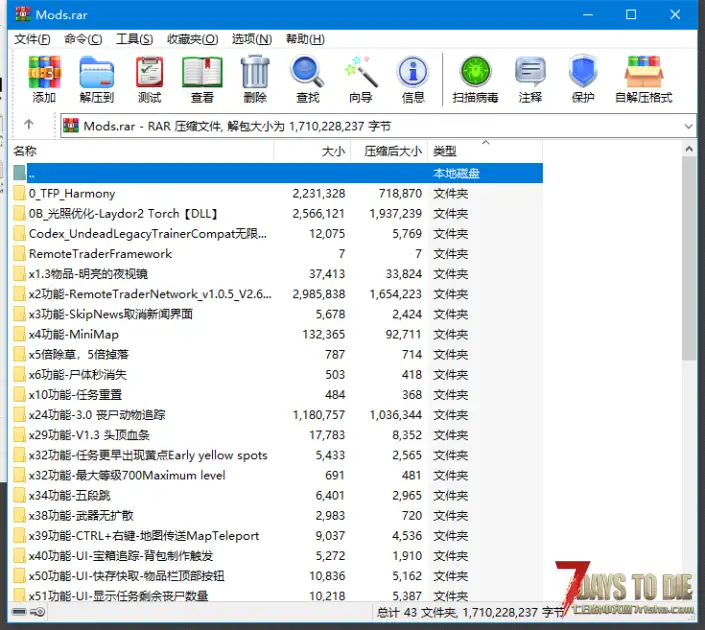Open the 文件(F) menu

pos(32,39)
